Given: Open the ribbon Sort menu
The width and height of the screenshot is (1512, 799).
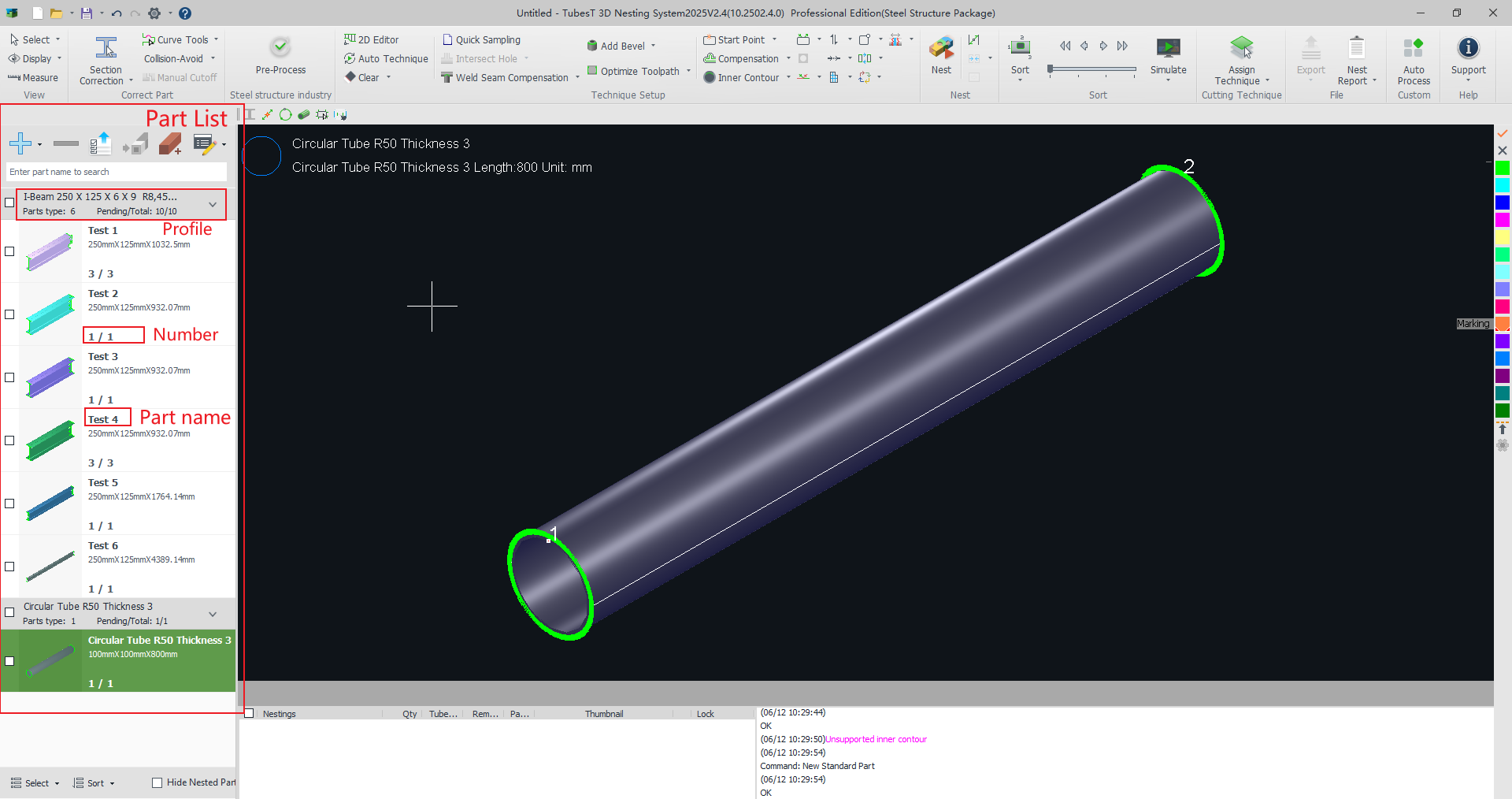Looking at the screenshot, I should pos(1020,59).
